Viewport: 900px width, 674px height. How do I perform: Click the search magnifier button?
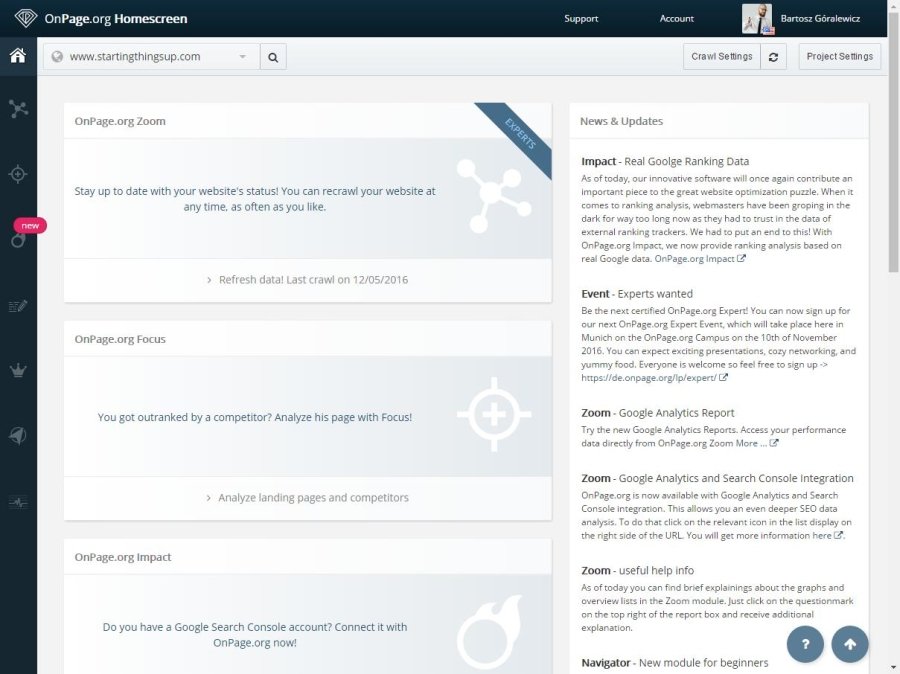[x=273, y=57]
